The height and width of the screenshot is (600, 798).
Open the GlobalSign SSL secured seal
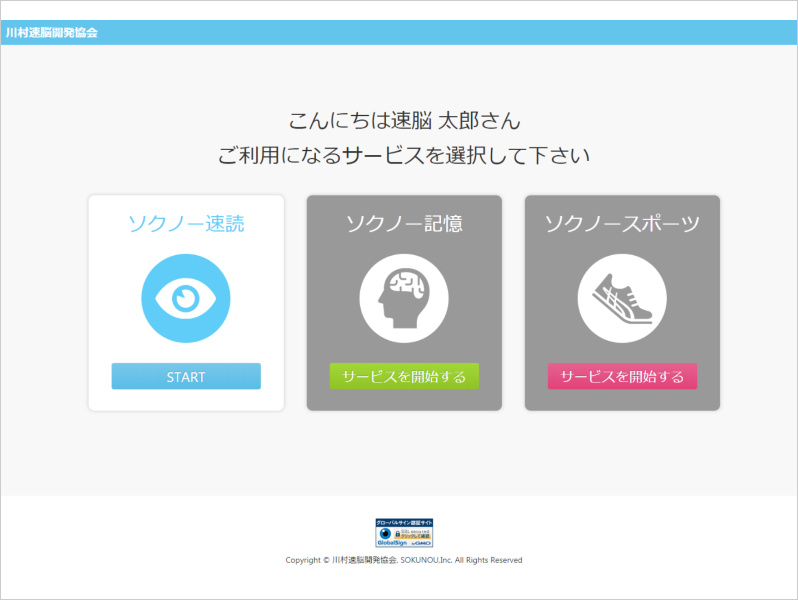click(x=404, y=533)
